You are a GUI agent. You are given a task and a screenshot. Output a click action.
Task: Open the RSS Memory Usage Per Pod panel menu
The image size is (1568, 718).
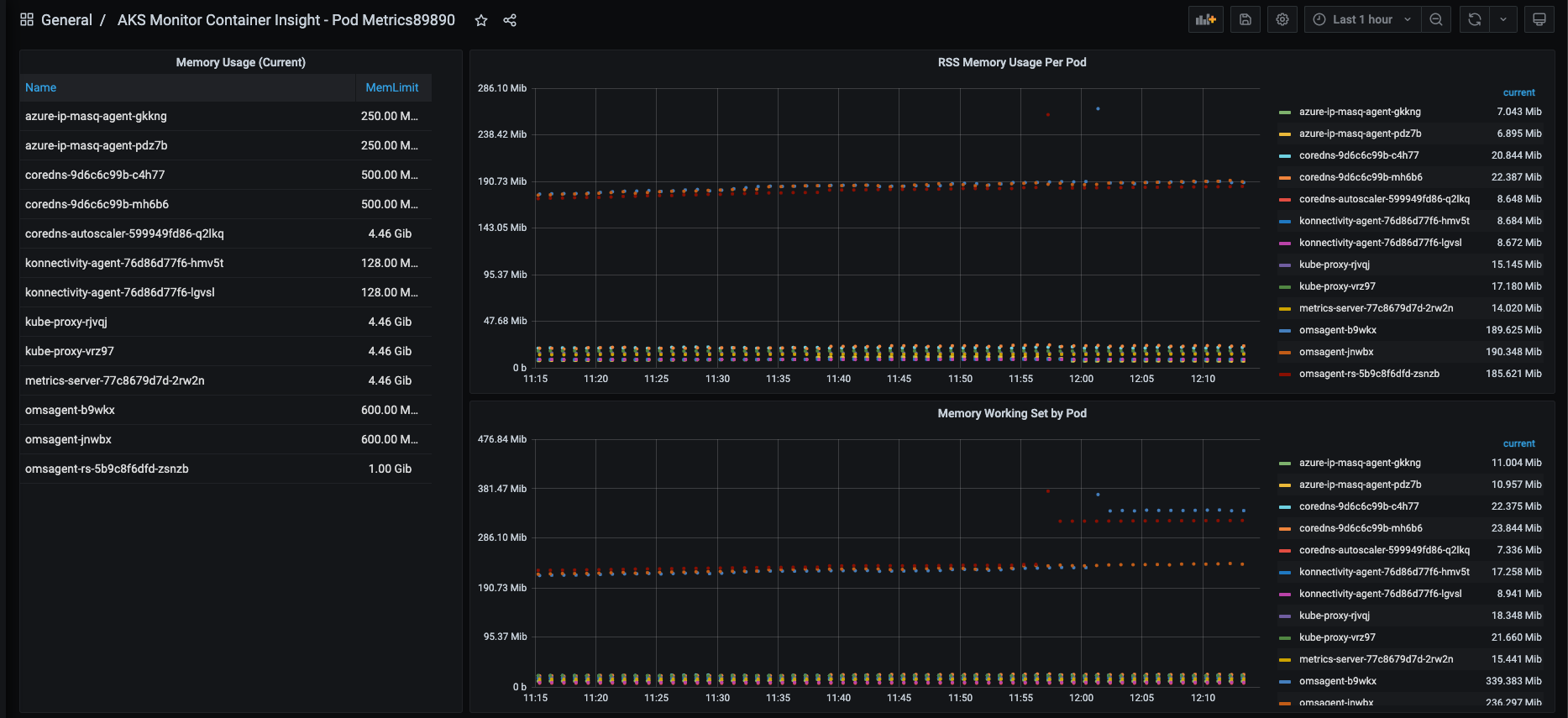tap(1011, 62)
